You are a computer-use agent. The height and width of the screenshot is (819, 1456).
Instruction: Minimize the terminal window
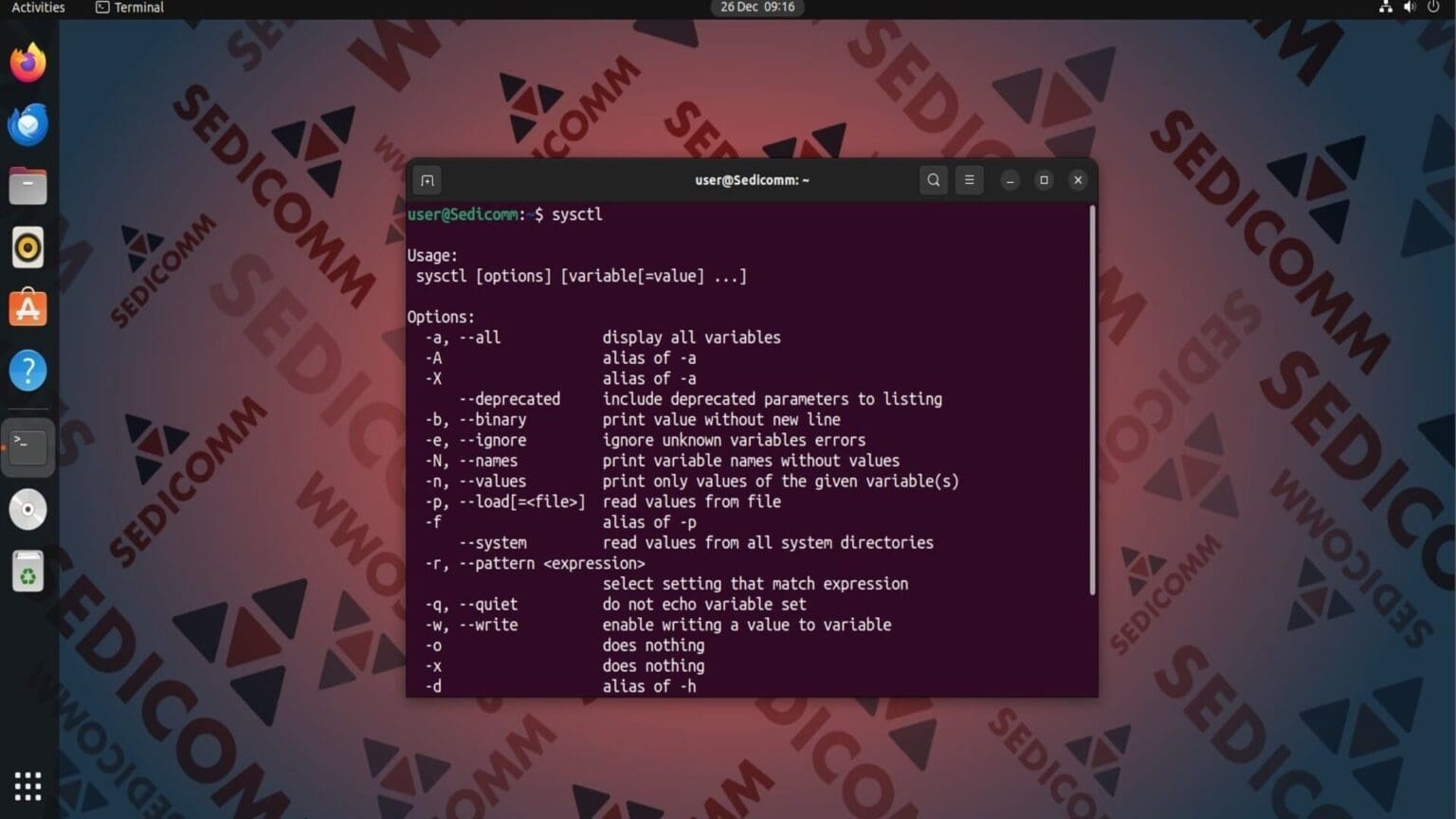coord(1010,180)
